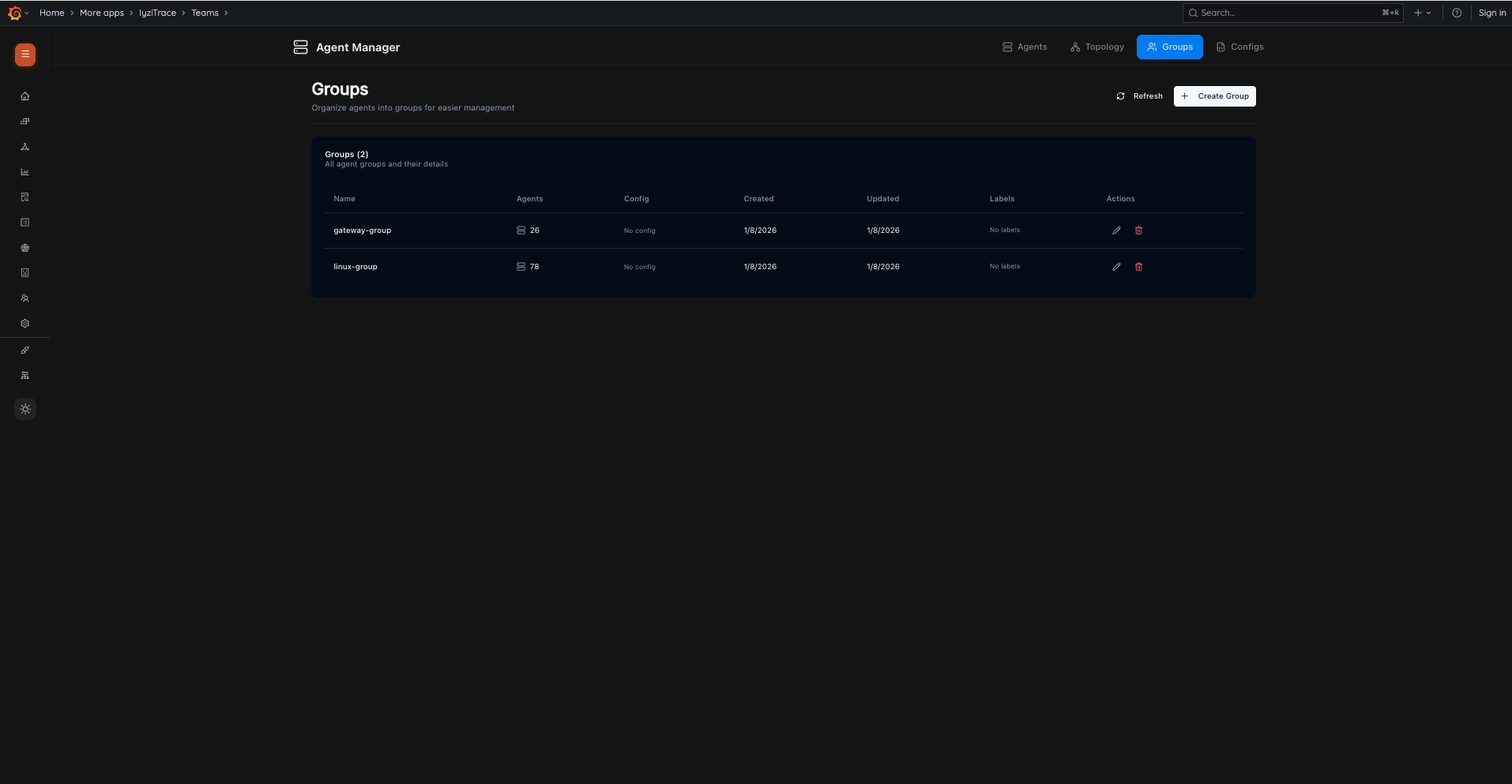Open Teams breadcrumb
This screenshot has width=1512, height=784.
(x=205, y=13)
